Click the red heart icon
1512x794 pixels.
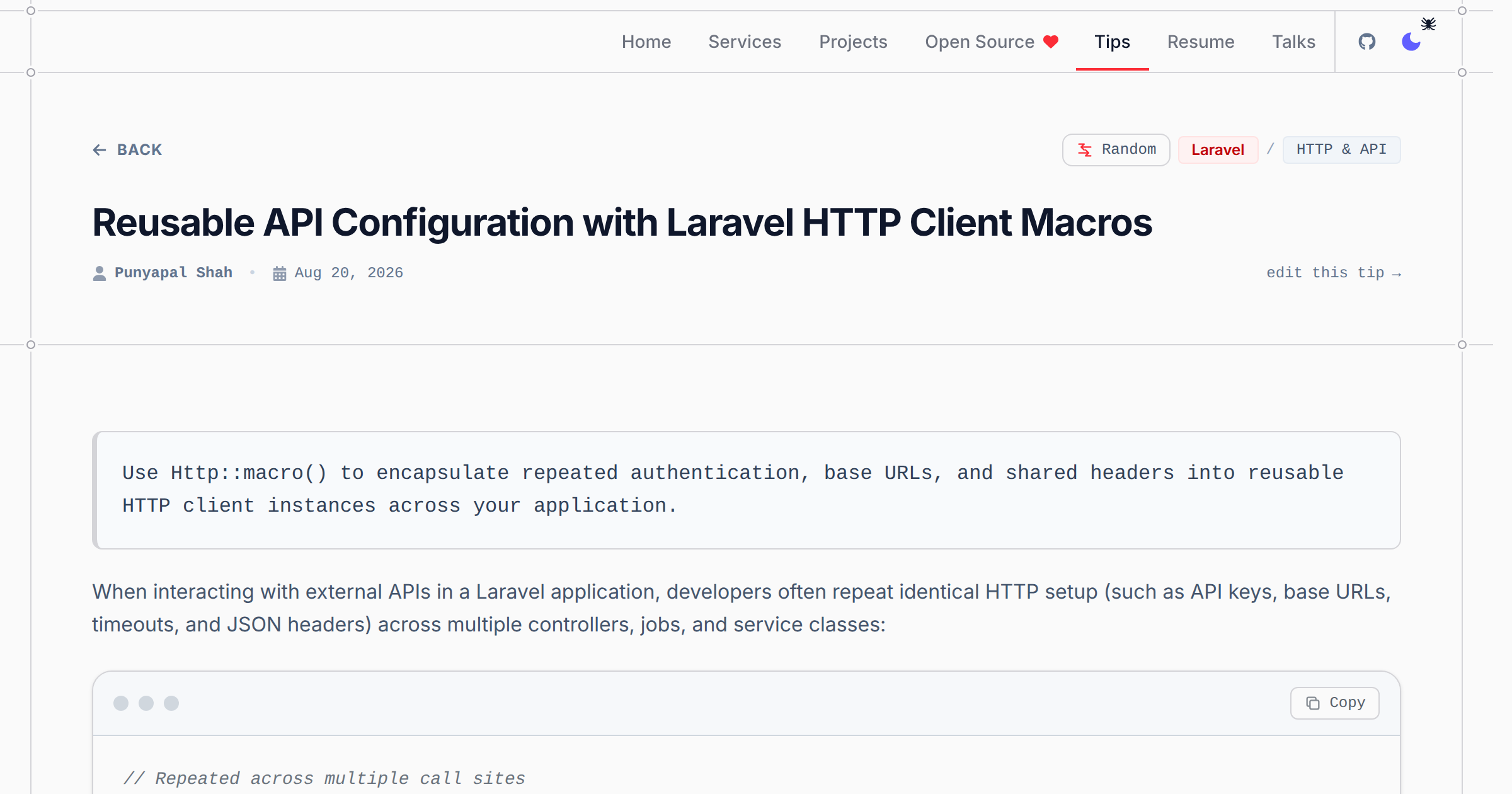(1051, 42)
